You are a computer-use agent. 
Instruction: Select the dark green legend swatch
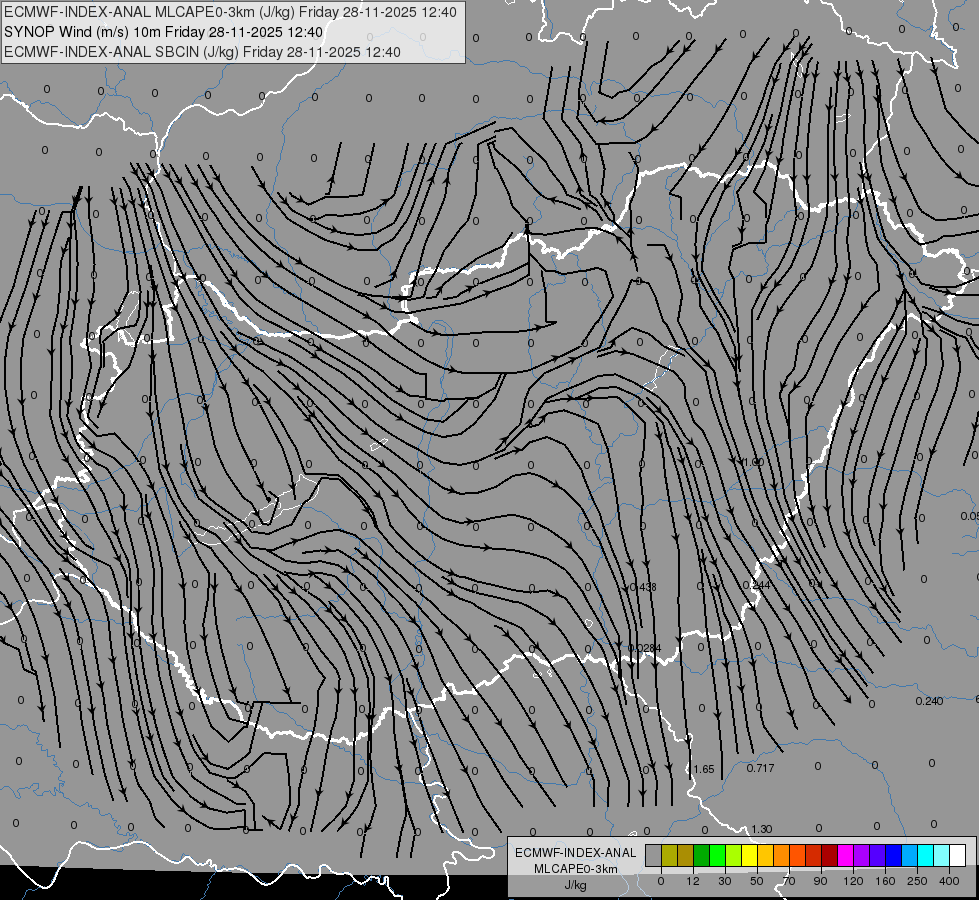pos(702,855)
